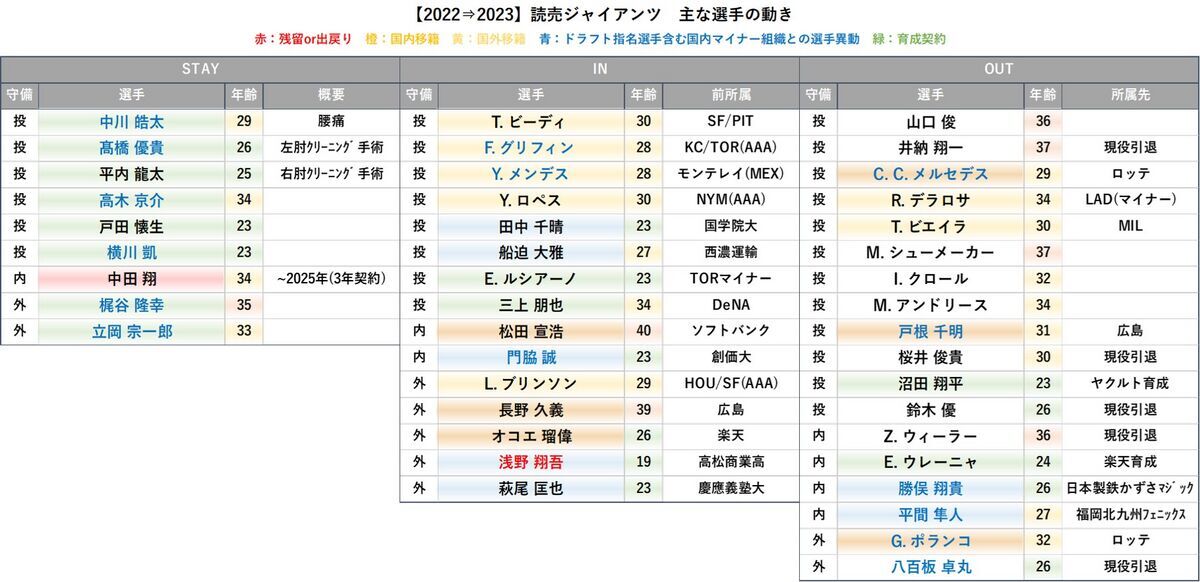Select player 戸根 千明
The image size is (1200, 582).
pyautogui.click(x=930, y=331)
